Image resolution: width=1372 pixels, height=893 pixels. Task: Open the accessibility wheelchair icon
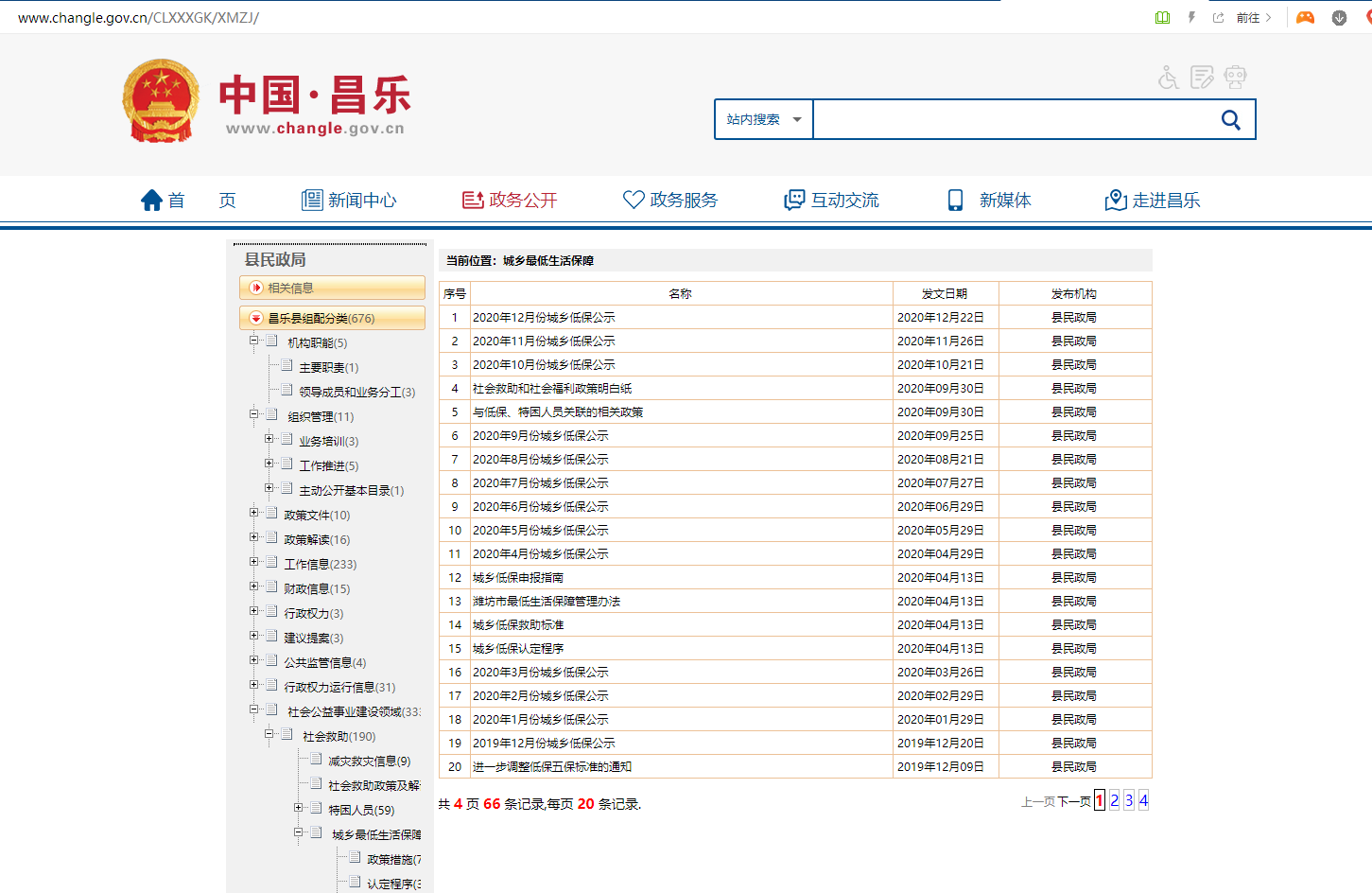(1169, 78)
